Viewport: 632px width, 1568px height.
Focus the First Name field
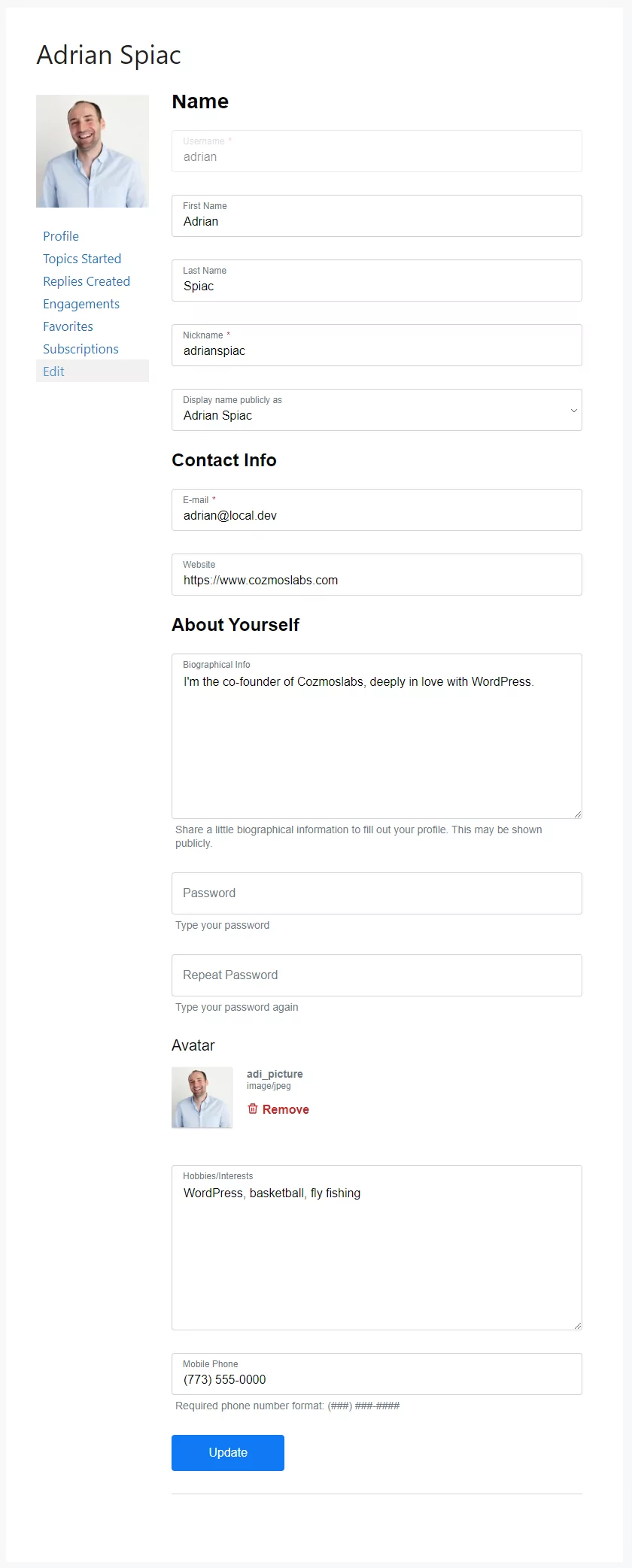[376, 222]
